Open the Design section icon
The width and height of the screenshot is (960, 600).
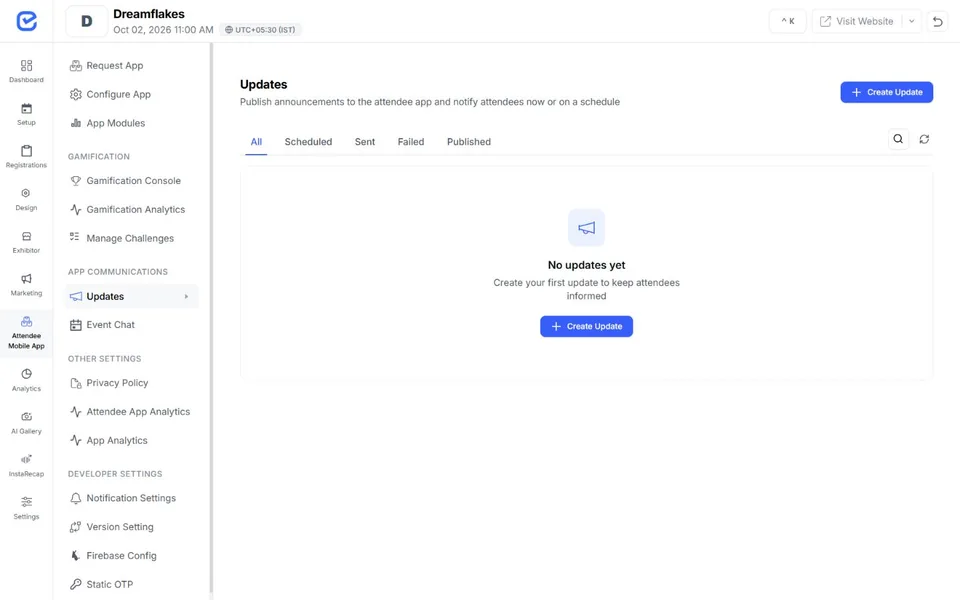[x=26, y=193]
